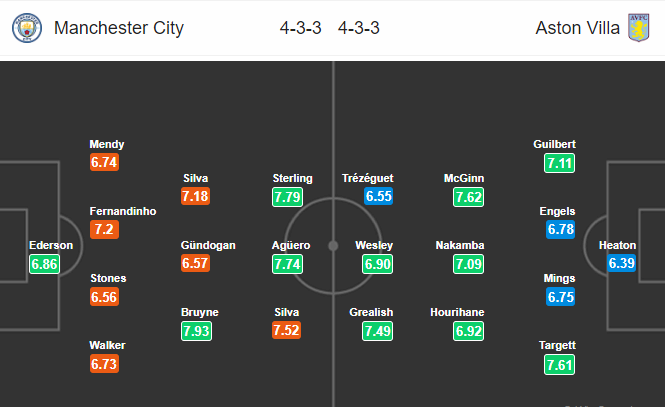The image size is (665, 407).
Task: Select Trézéguet's 6.55 rating badge
Action: coord(378,196)
